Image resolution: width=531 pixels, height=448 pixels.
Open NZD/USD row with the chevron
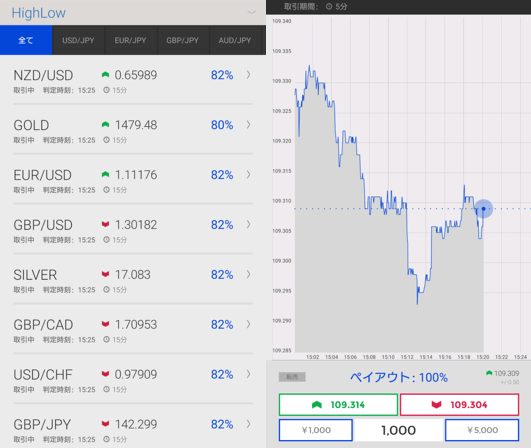[x=249, y=75]
